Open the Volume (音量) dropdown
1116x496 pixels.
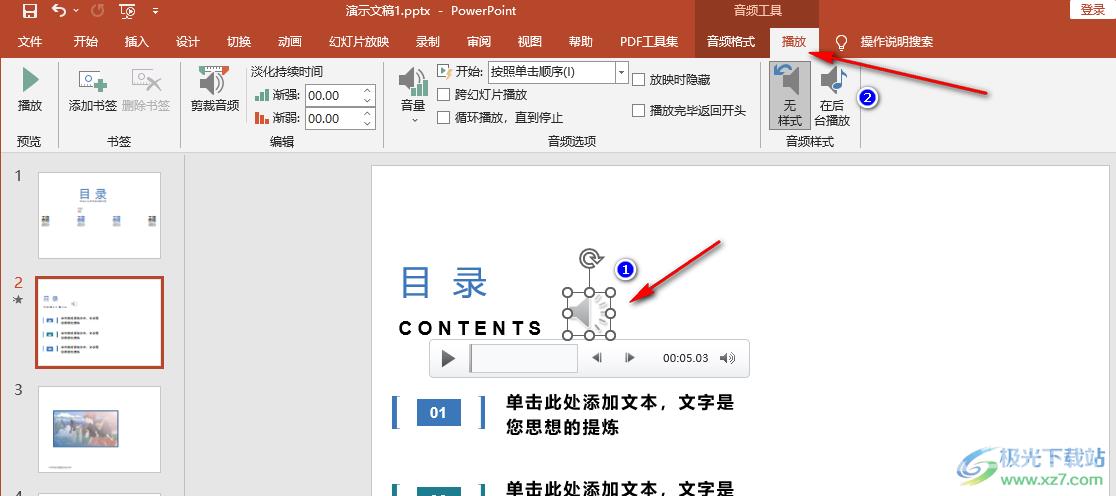pyautogui.click(x=414, y=95)
